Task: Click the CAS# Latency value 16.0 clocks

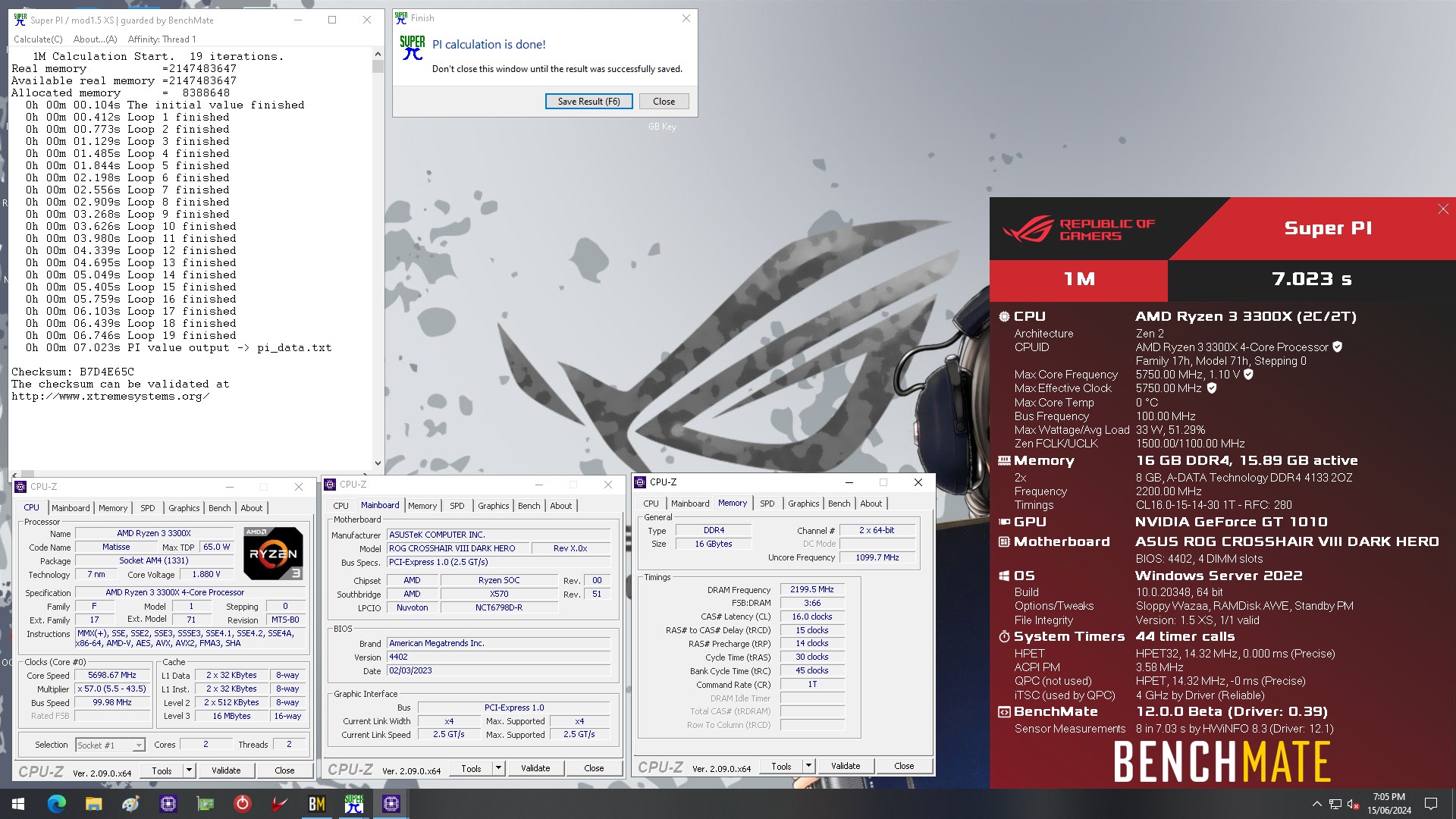Action: [x=811, y=617]
